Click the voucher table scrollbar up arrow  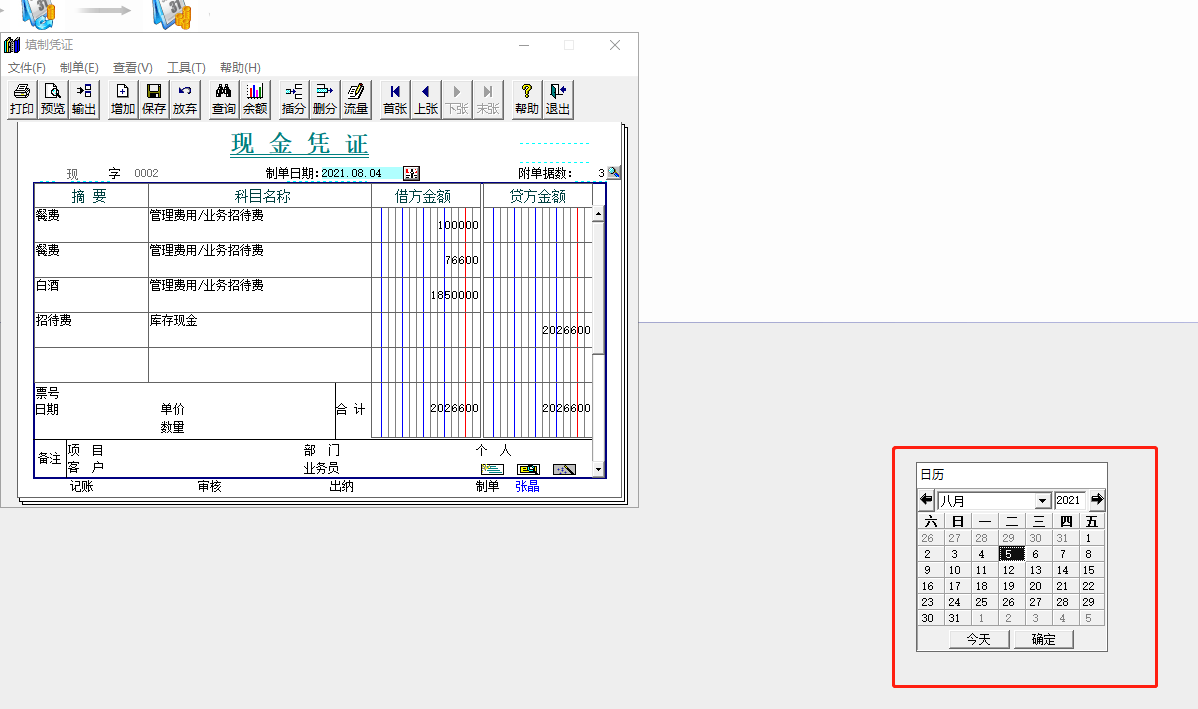click(598, 215)
